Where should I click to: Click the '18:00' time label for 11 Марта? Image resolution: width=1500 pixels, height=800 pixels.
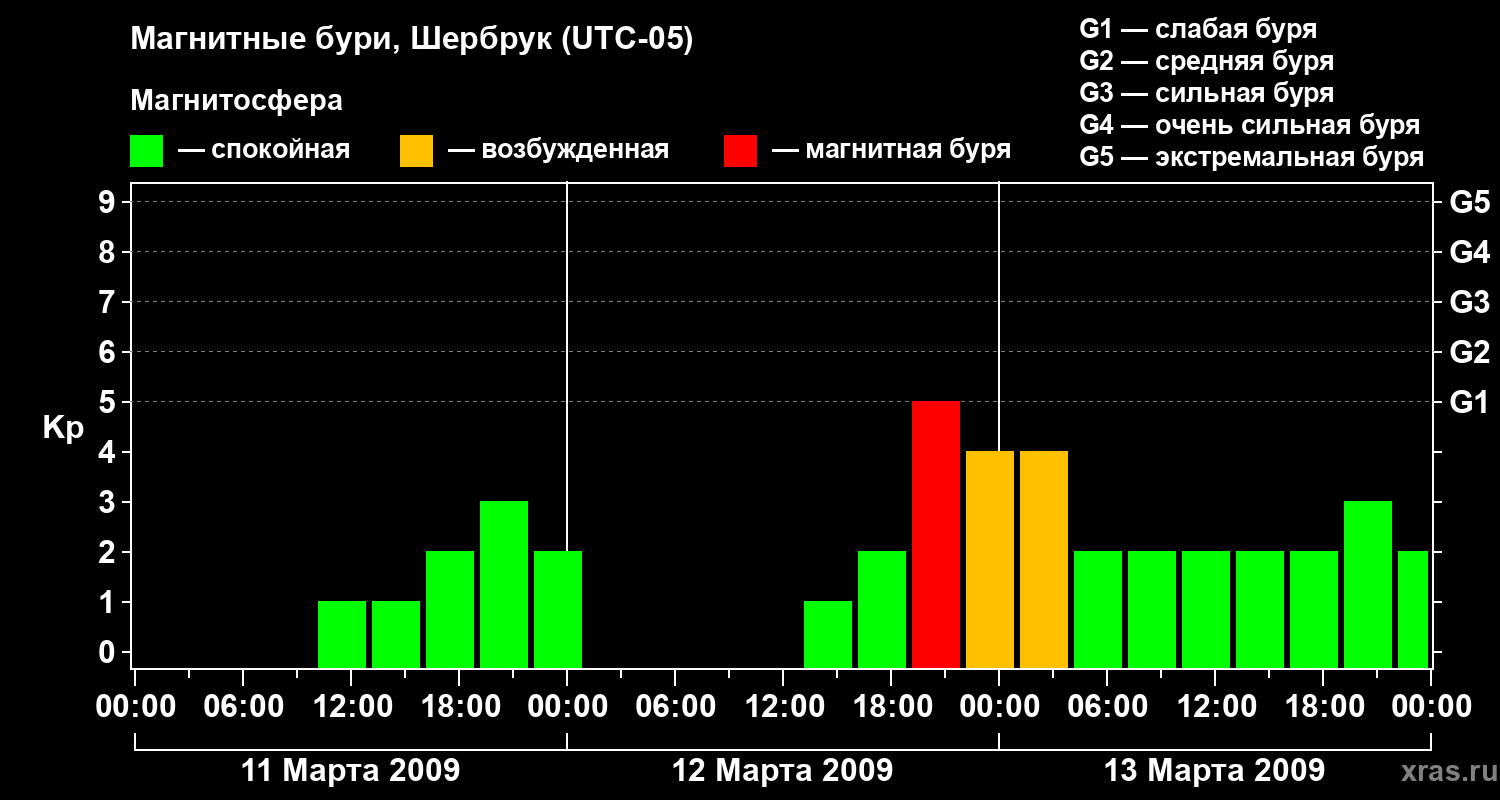tap(459, 706)
